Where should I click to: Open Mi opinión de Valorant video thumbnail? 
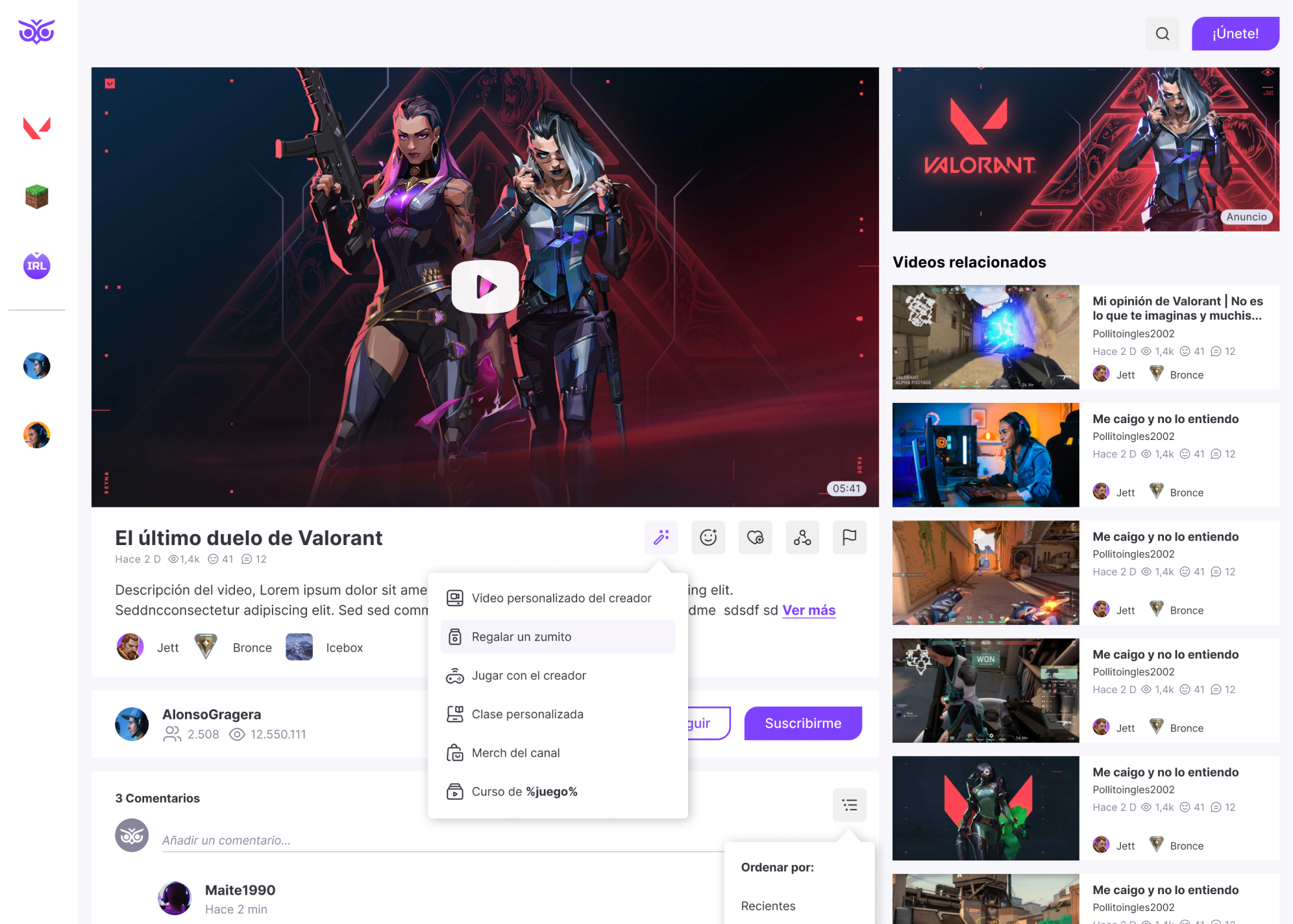985,337
